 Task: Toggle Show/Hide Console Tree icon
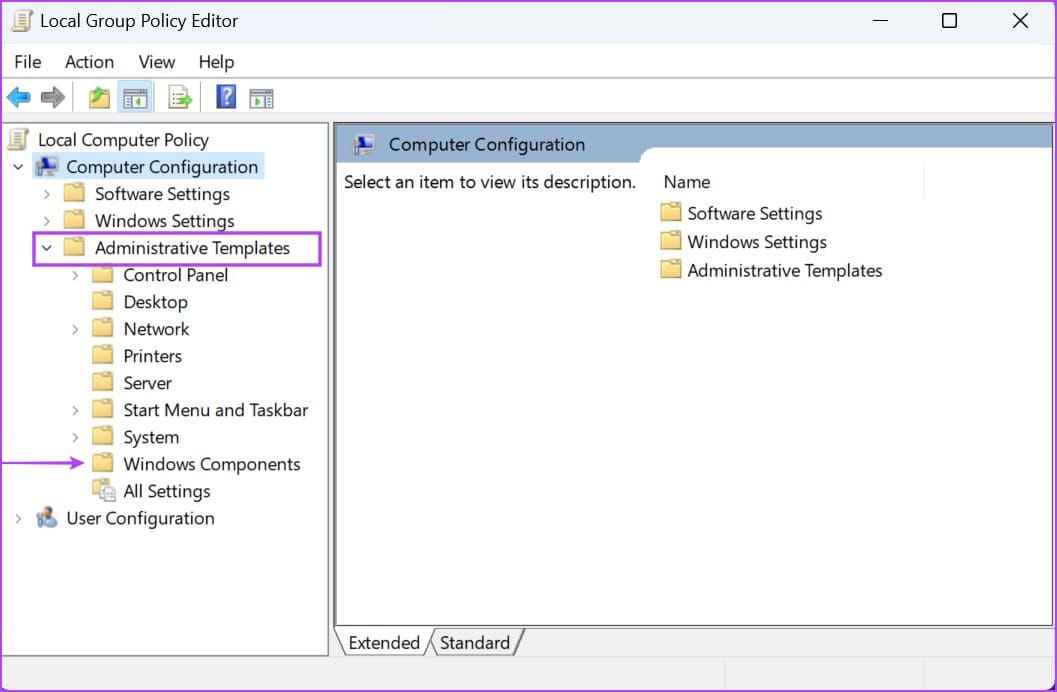pos(135,98)
